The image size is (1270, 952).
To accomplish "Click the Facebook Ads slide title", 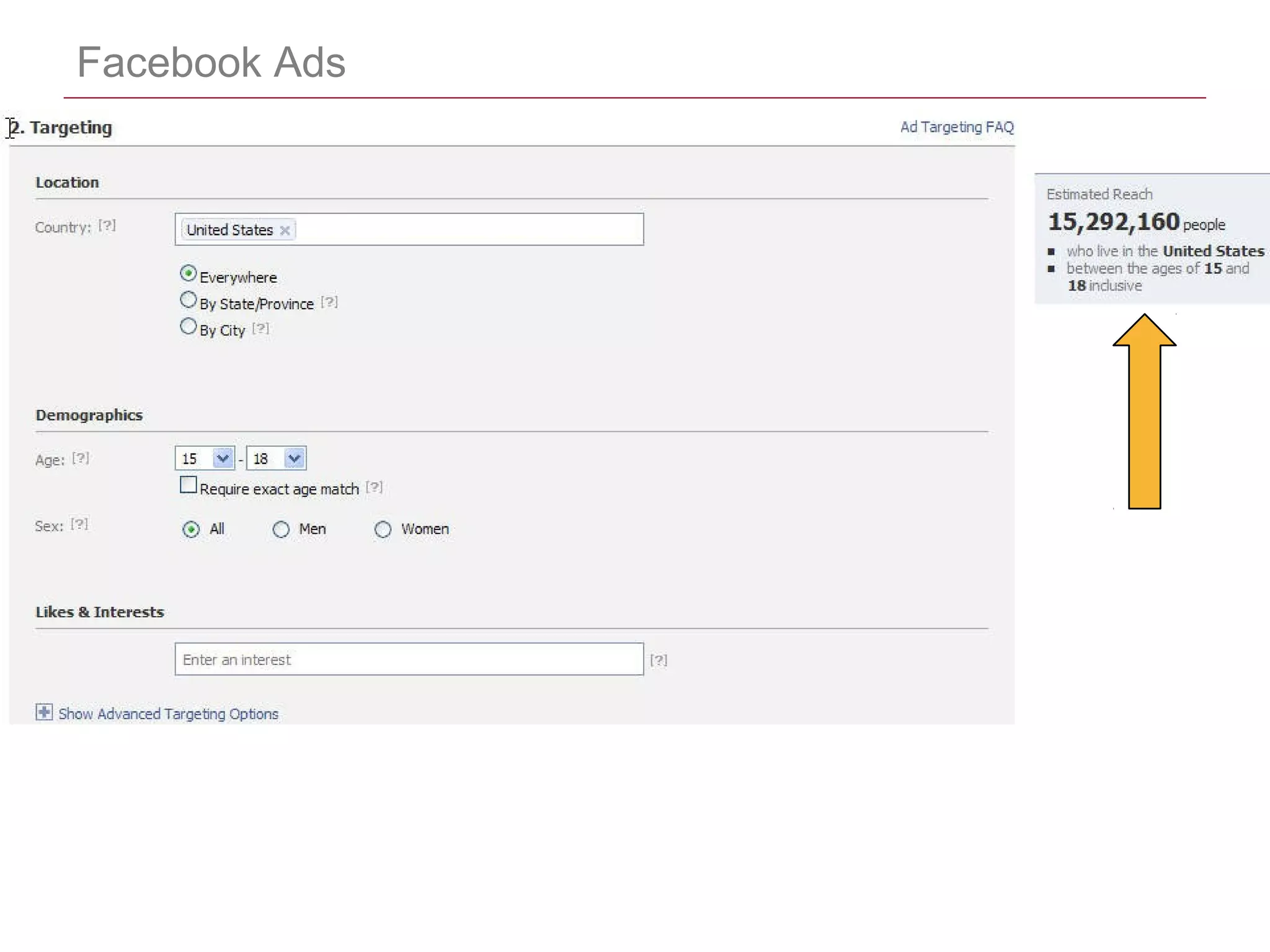I will click(x=211, y=62).
